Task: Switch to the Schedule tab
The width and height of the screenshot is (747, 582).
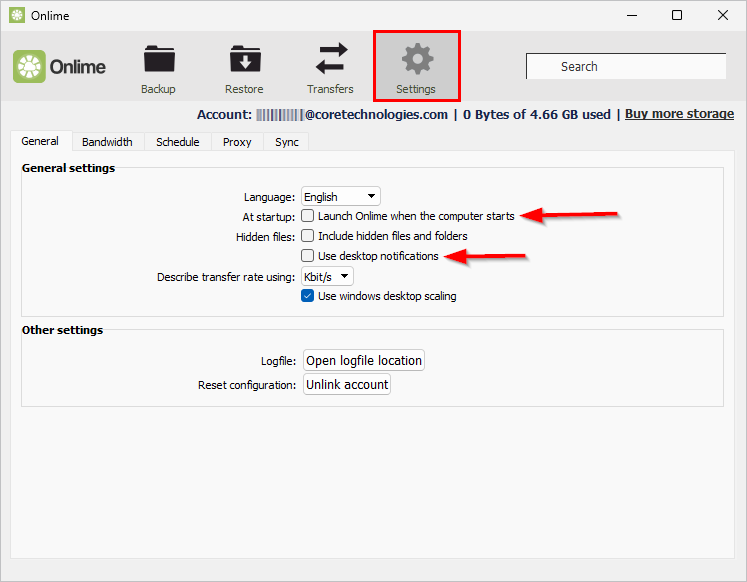Action: tap(178, 142)
